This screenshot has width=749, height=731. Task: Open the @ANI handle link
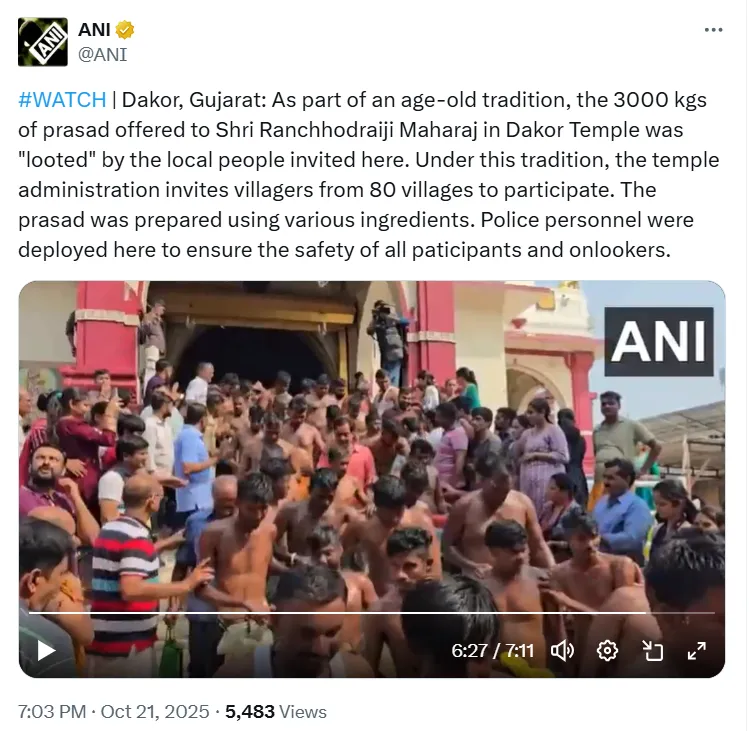103,54
